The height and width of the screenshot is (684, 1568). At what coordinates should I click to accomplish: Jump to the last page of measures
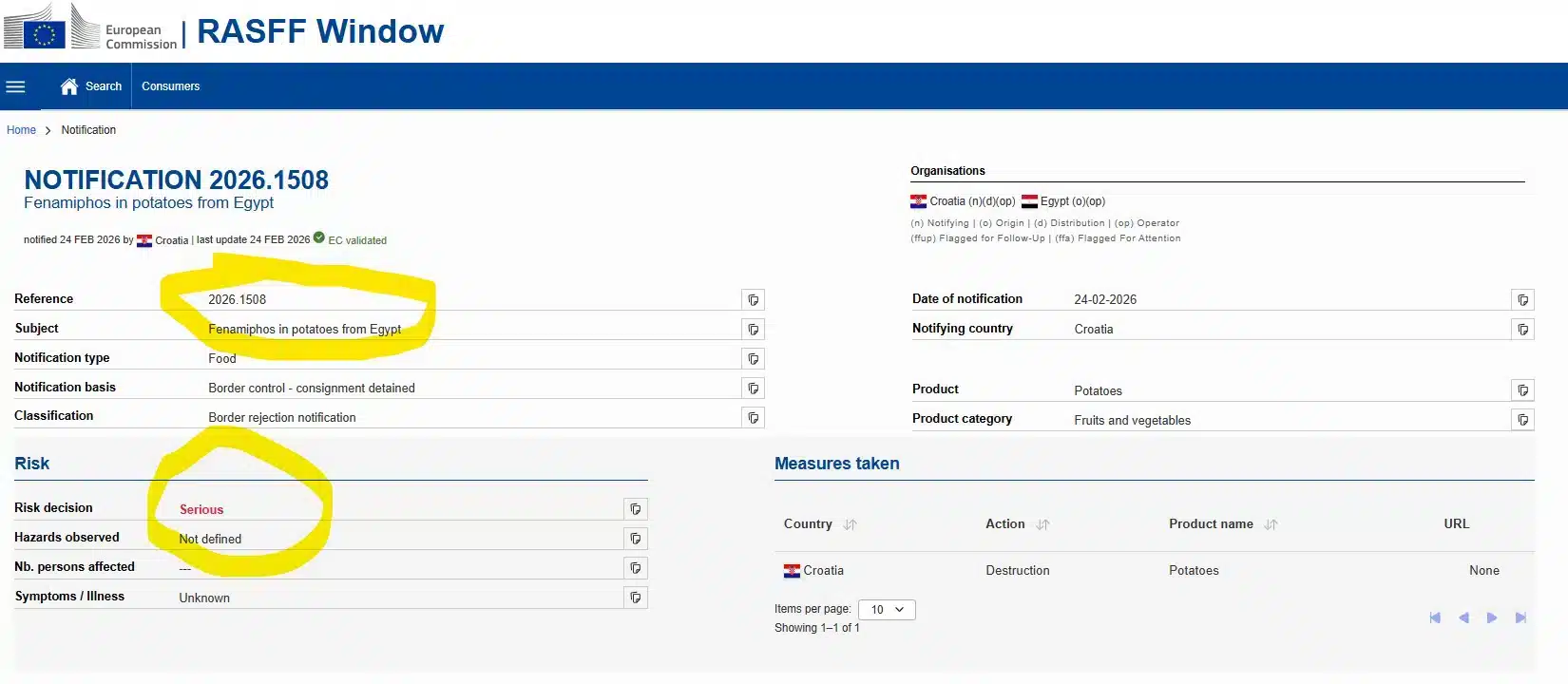(1520, 617)
